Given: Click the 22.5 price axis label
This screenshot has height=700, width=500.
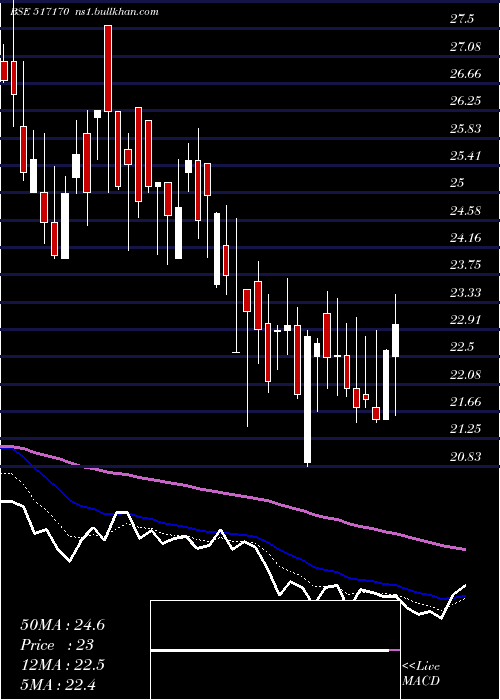Looking at the screenshot, I should [462, 347].
